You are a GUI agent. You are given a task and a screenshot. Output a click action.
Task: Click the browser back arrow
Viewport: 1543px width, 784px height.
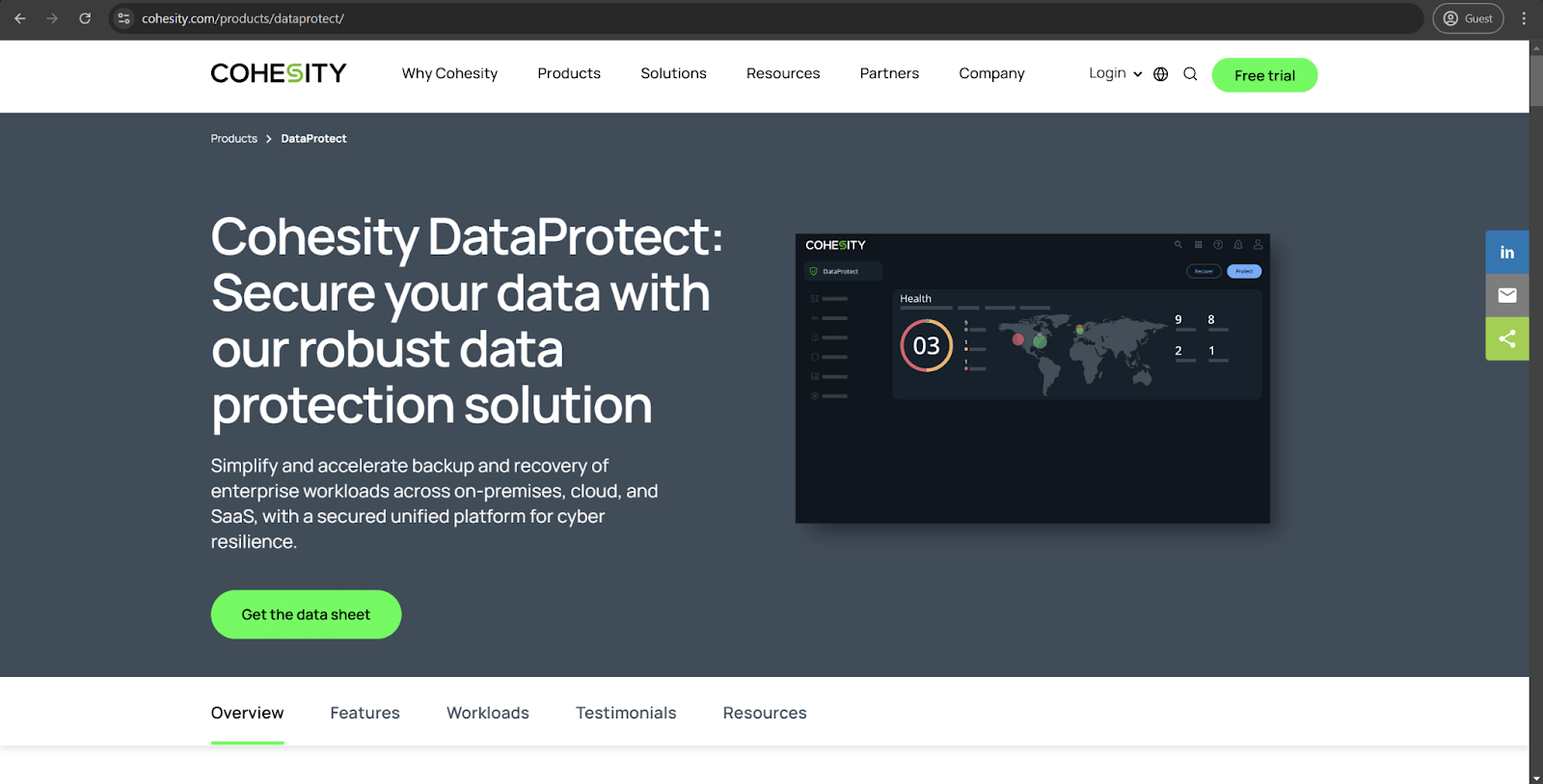coord(20,18)
